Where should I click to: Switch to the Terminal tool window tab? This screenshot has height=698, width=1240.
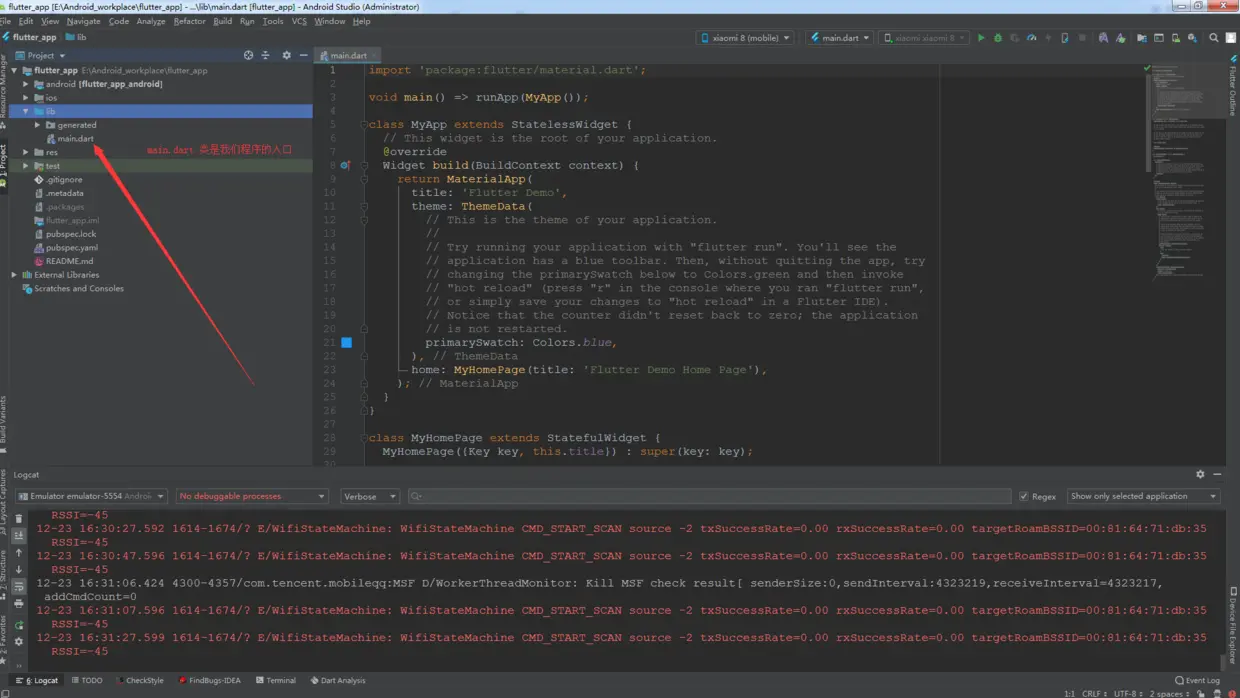click(275, 681)
